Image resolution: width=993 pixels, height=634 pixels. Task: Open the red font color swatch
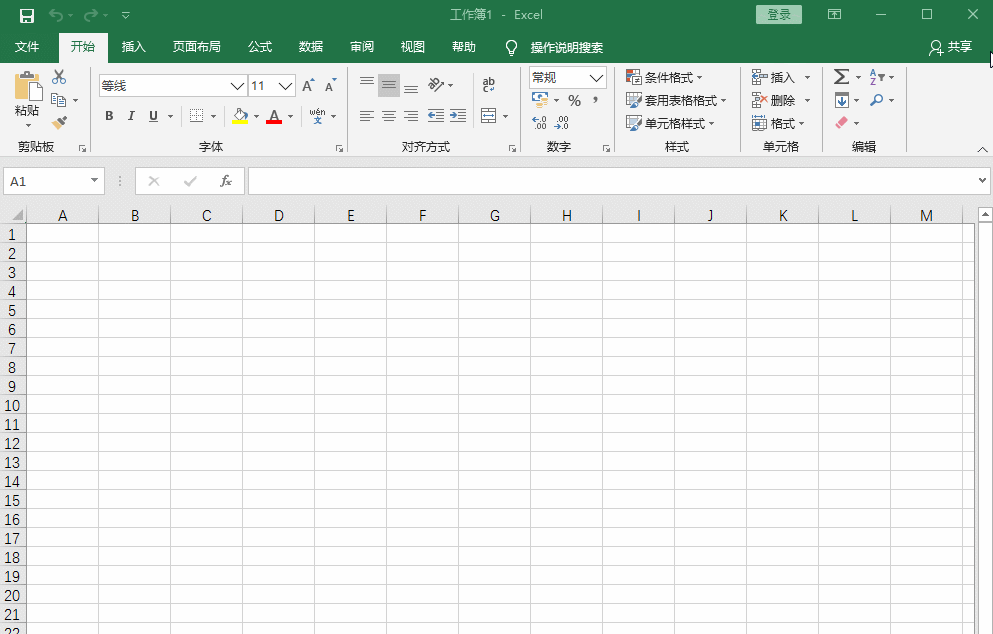click(276, 115)
